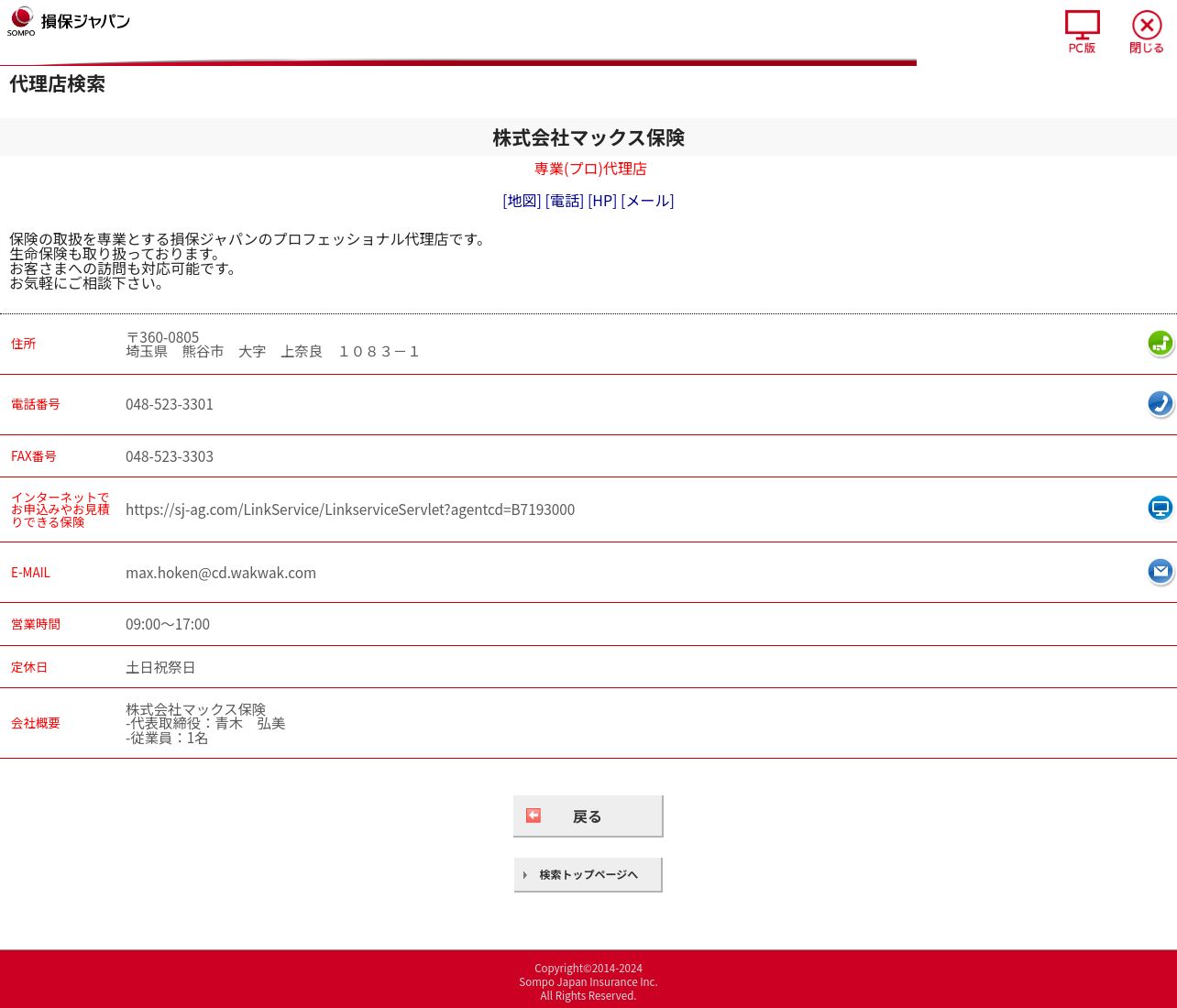
Task: Click the 住所 row label
Action: click(24, 344)
